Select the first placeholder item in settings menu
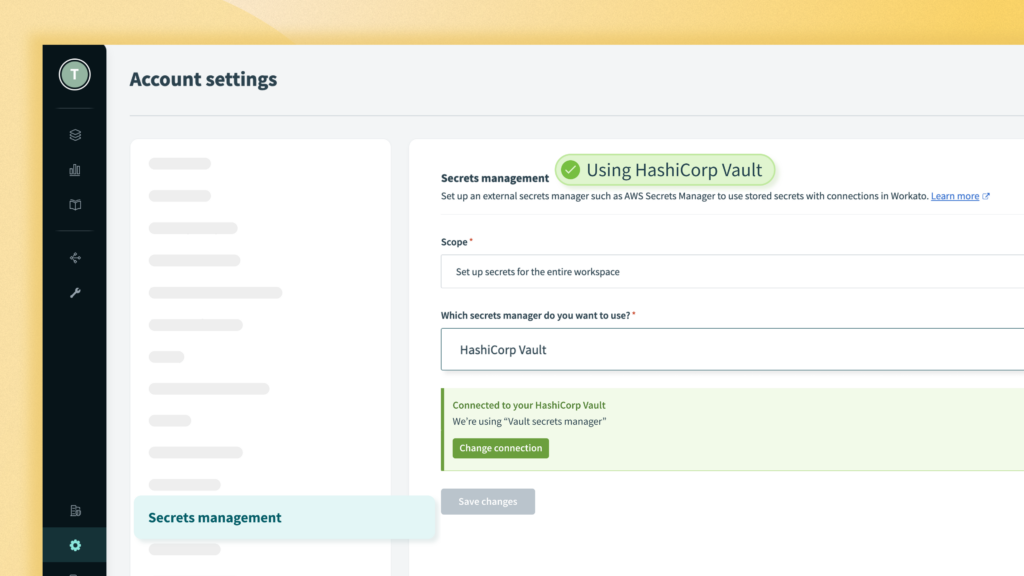Viewport: 1024px width, 576px height. (180, 163)
